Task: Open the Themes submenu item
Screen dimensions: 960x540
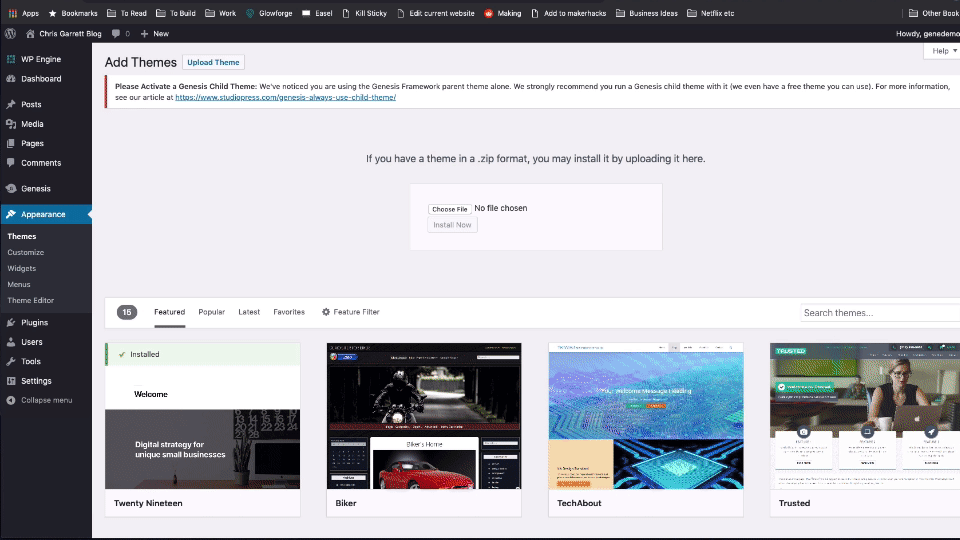Action: (22, 236)
